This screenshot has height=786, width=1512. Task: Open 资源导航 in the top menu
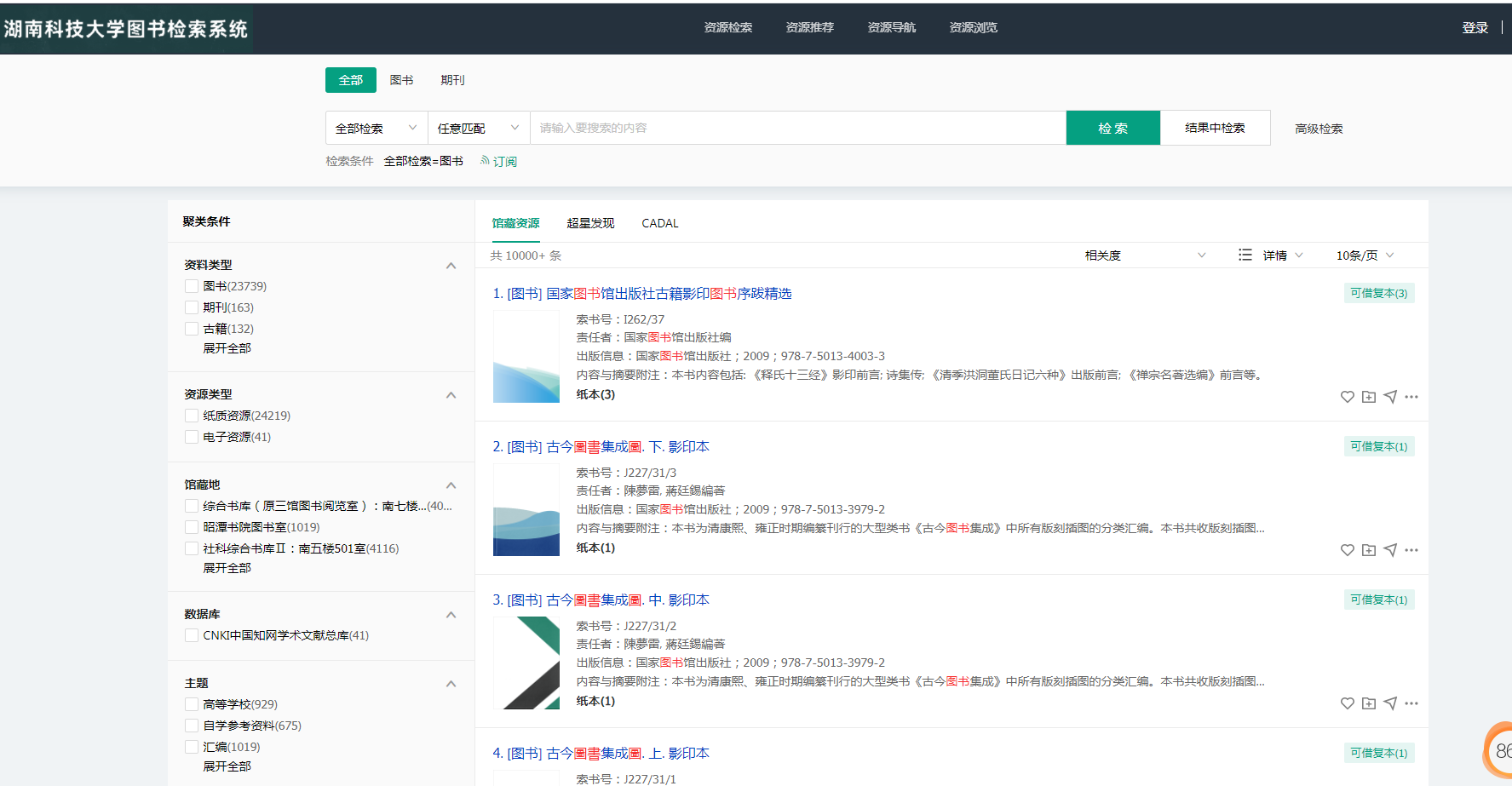pyautogui.click(x=891, y=27)
